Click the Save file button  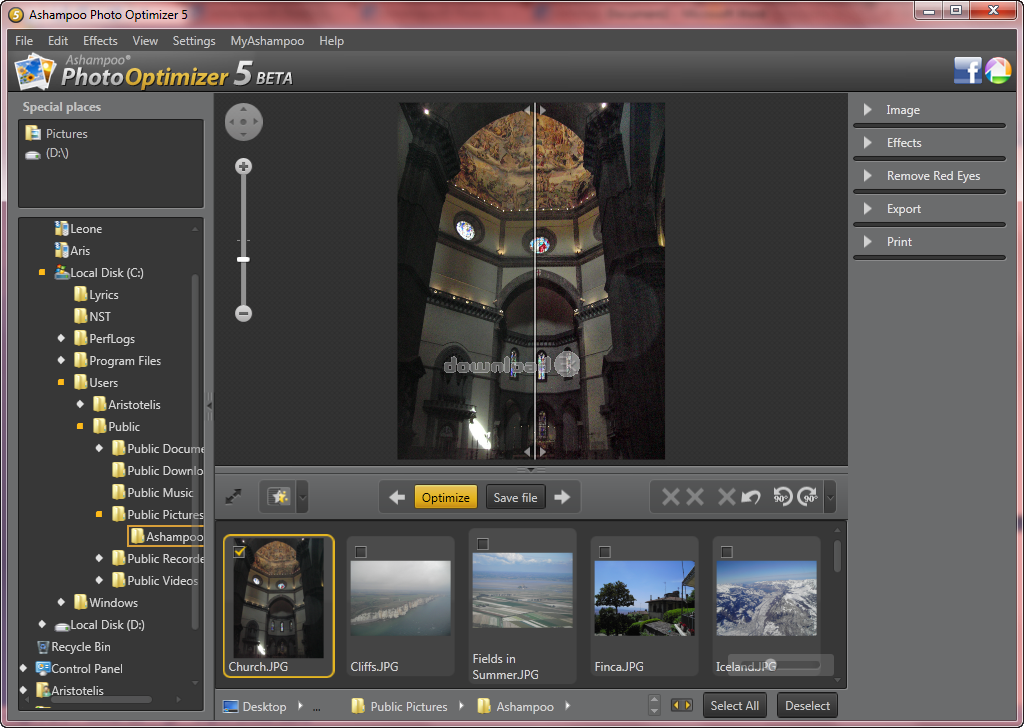pos(515,498)
